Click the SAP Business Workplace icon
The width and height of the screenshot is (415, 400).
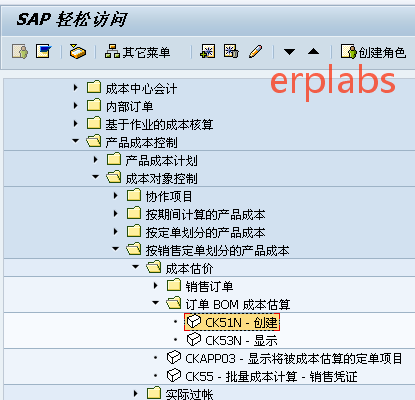(78, 52)
